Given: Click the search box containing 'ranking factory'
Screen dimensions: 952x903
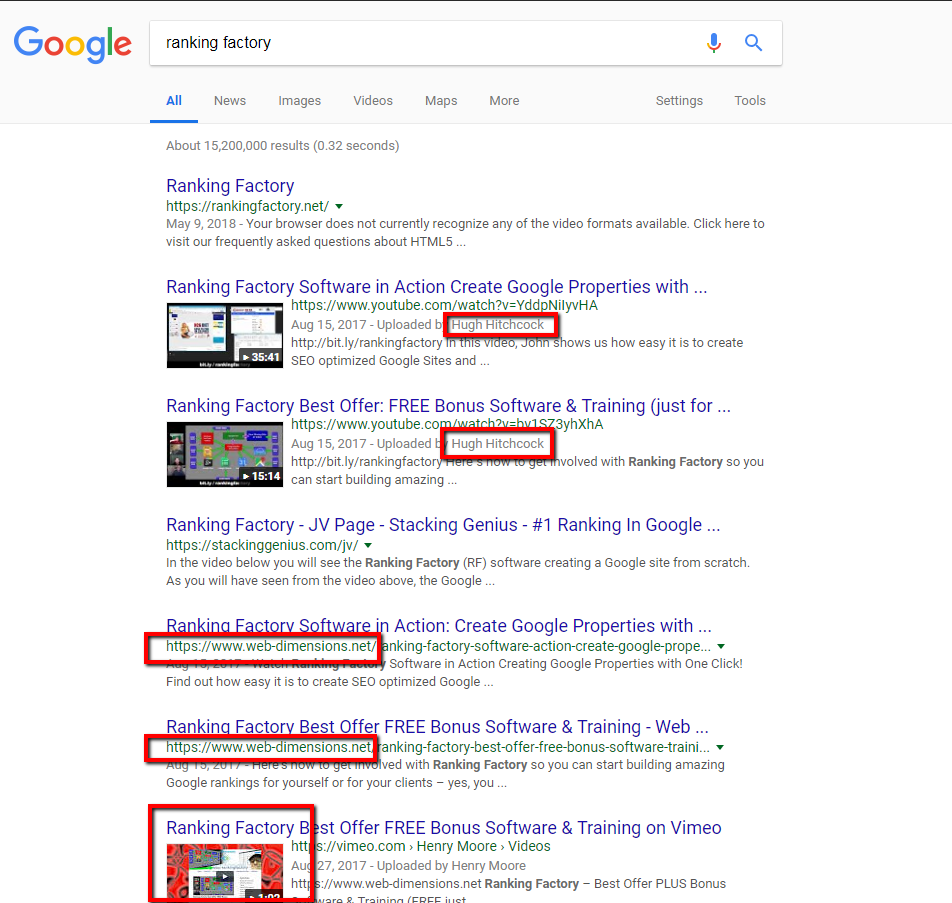Looking at the screenshot, I should 466,43.
